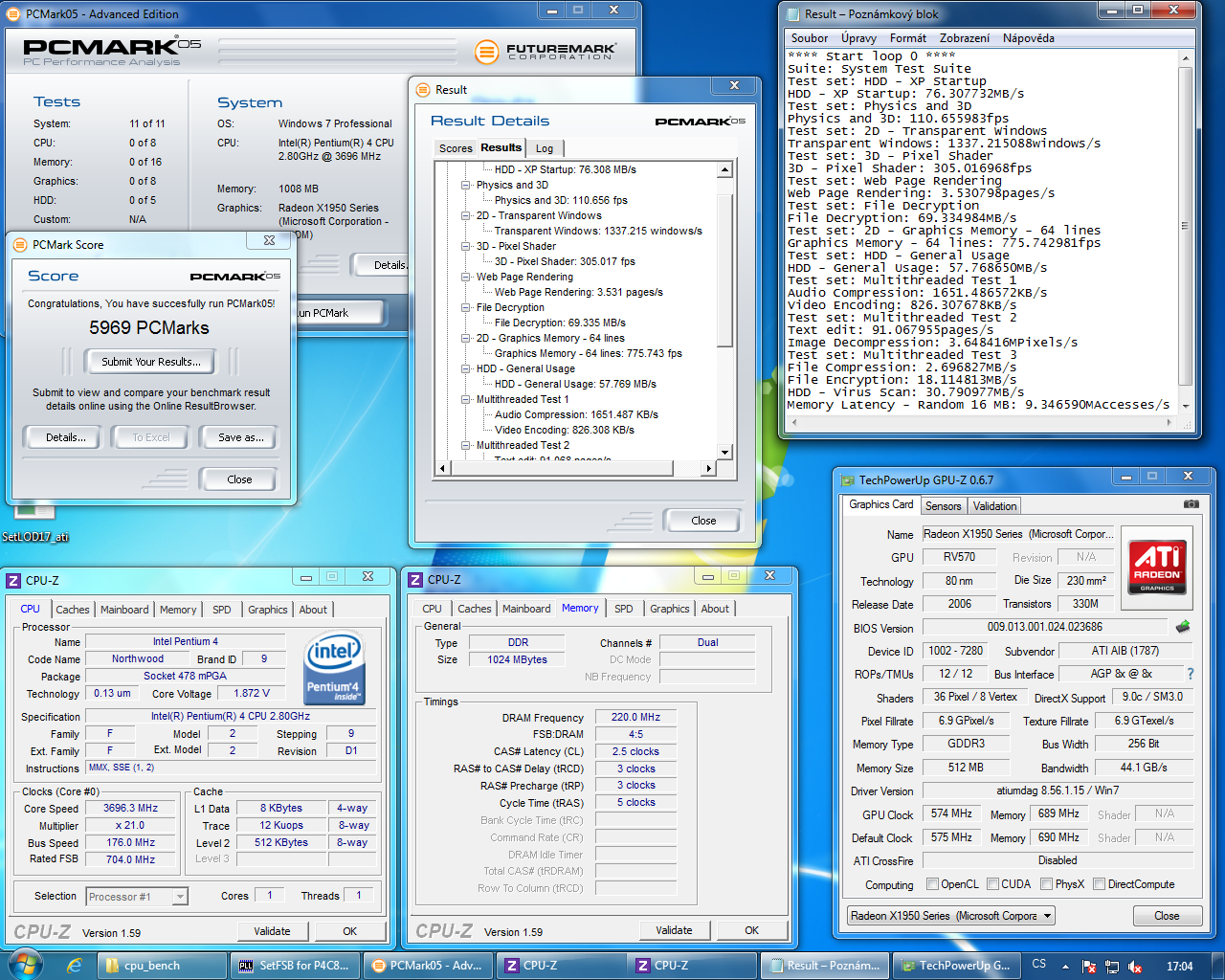Show hidden tray icons arrow
Viewport: 1225px width, 980px height.
coord(1066,967)
